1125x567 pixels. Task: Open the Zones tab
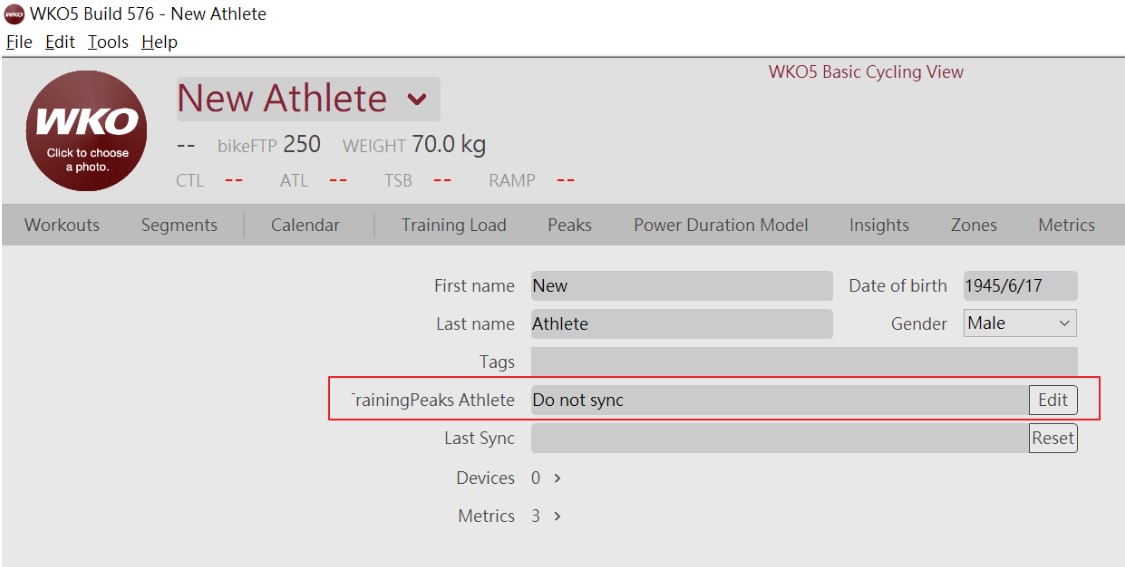[974, 225]
